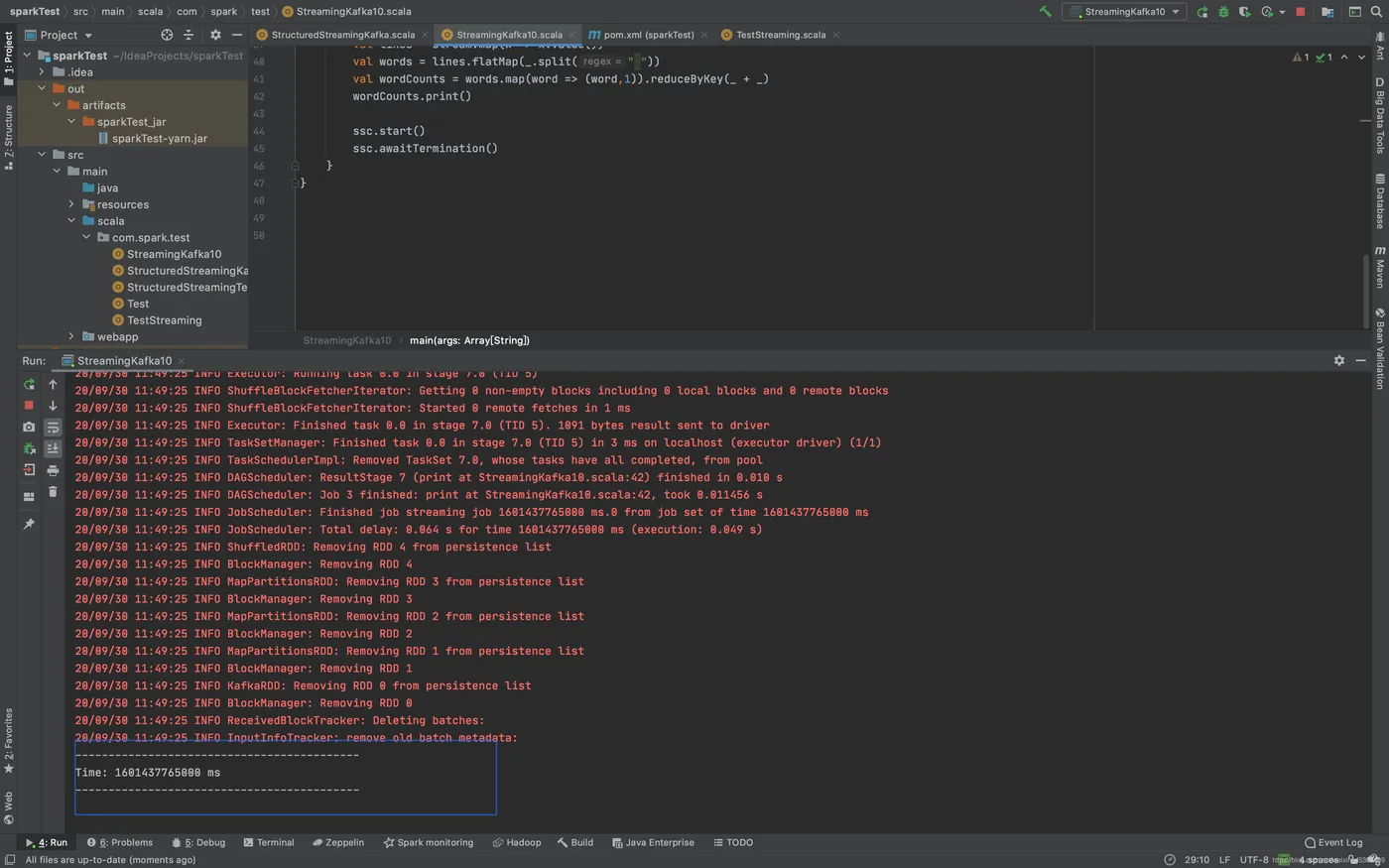Open the Structure side panel
This screenshot has width=1389, height=868.
coord(8,137)
